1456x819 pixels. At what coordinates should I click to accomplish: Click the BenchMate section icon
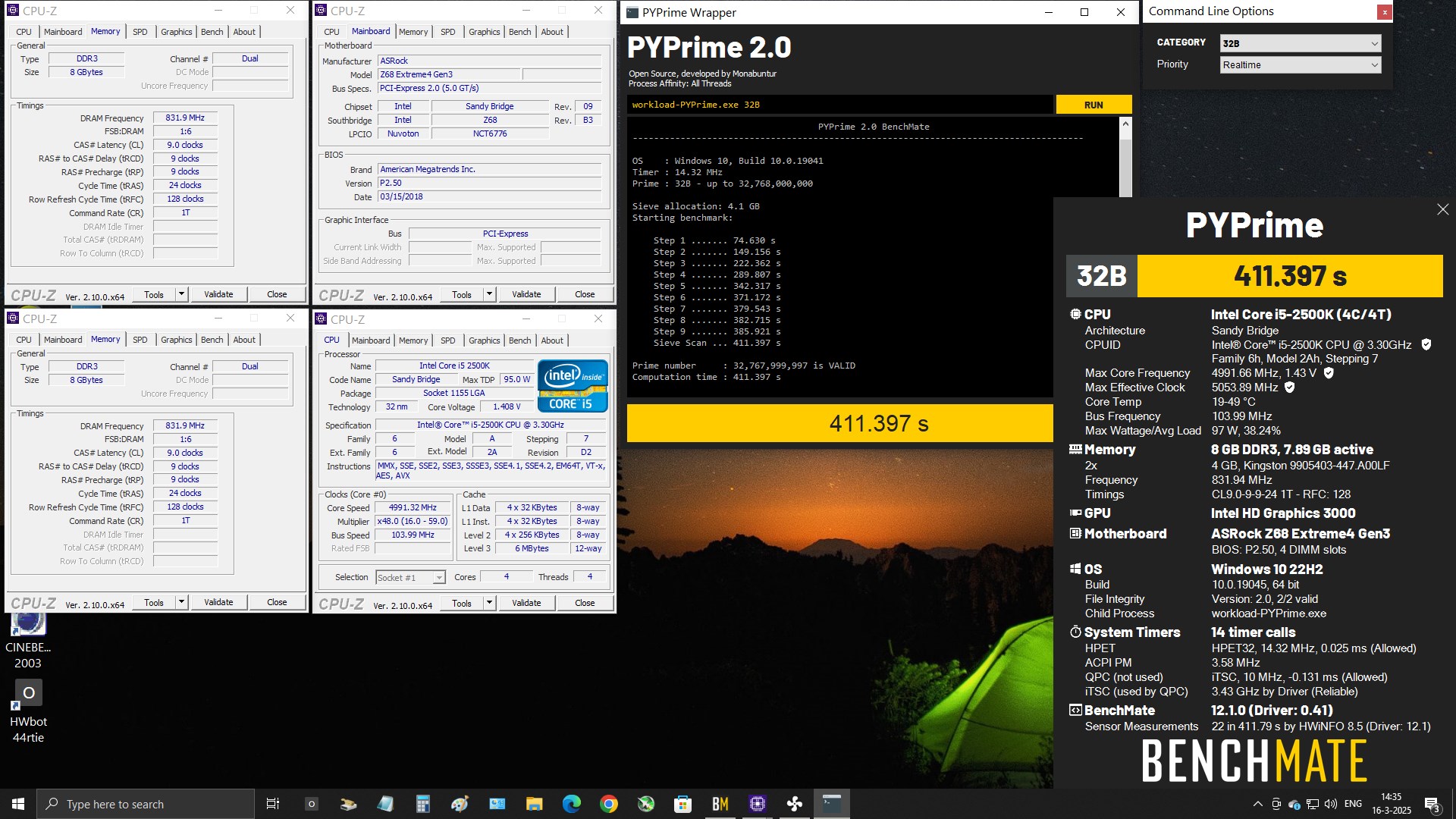[1075, 710]
